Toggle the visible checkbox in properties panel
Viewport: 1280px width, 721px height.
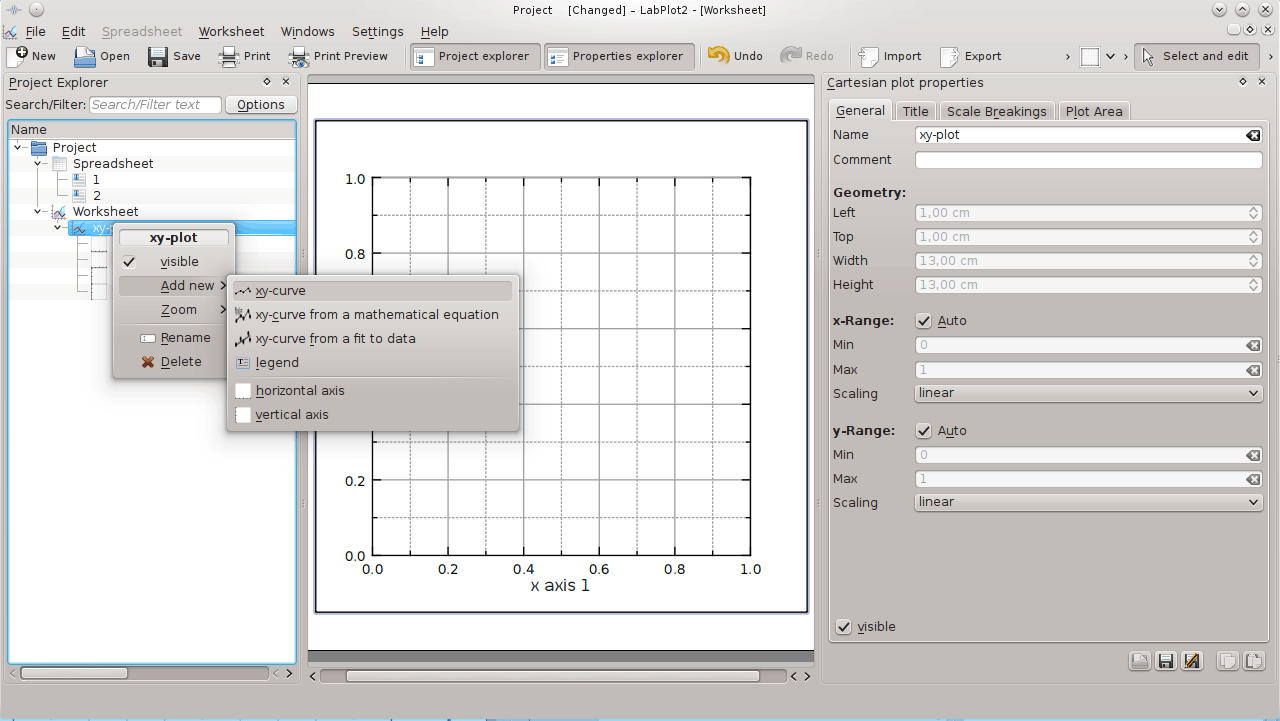[845, 627]
